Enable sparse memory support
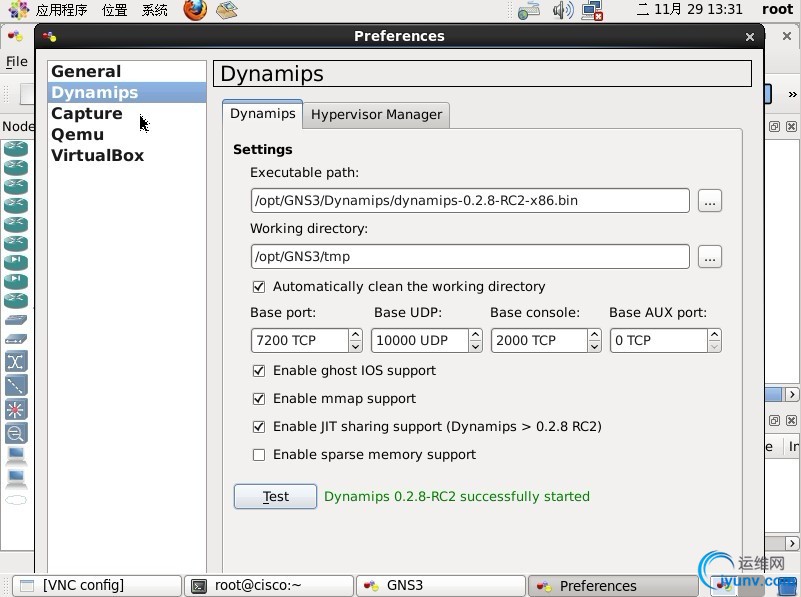The height and width of the screenshot is (597, 801). click(260, 455)
